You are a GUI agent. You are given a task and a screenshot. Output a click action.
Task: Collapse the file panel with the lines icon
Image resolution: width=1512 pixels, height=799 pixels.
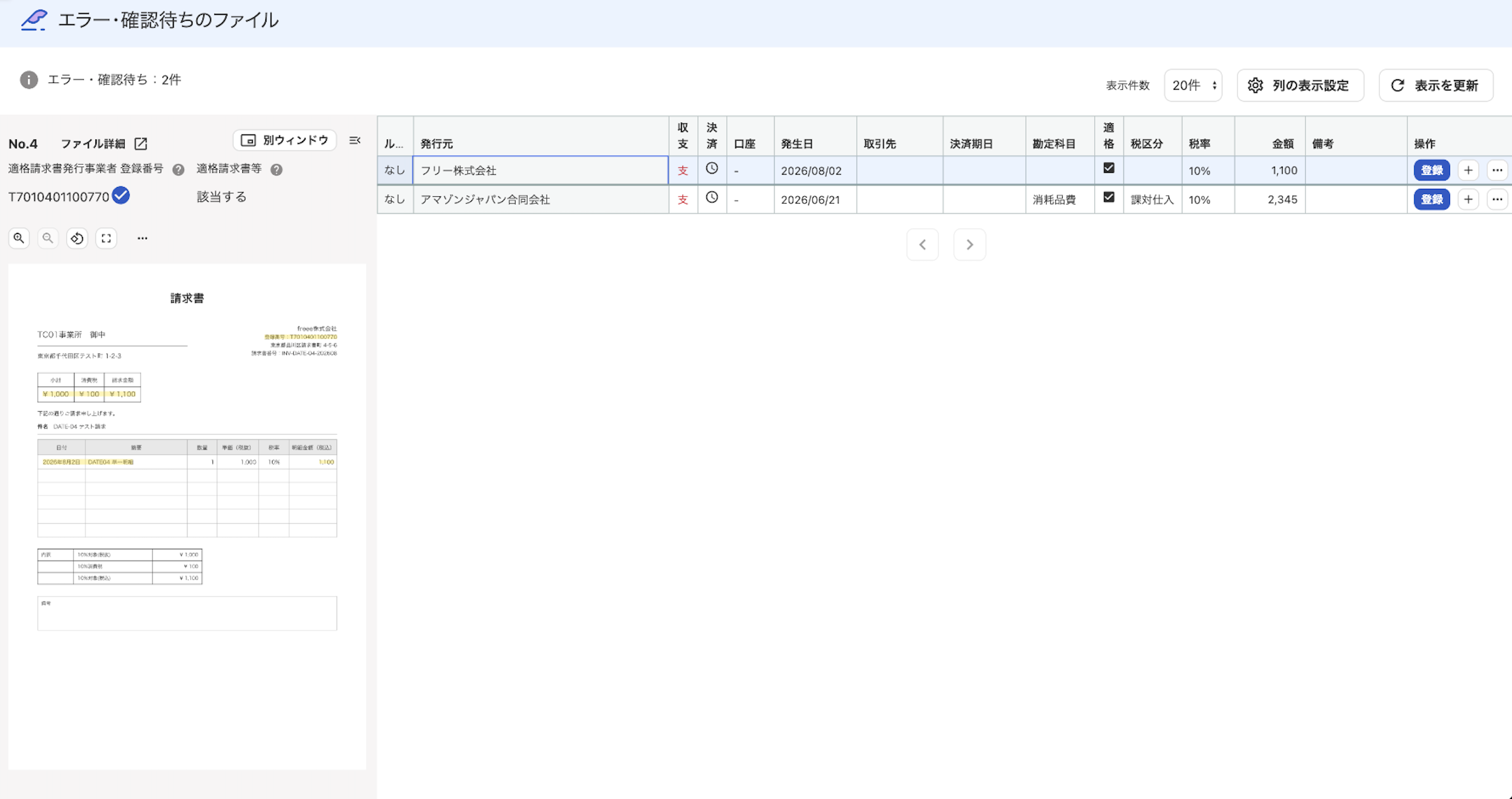coord(355,141)
